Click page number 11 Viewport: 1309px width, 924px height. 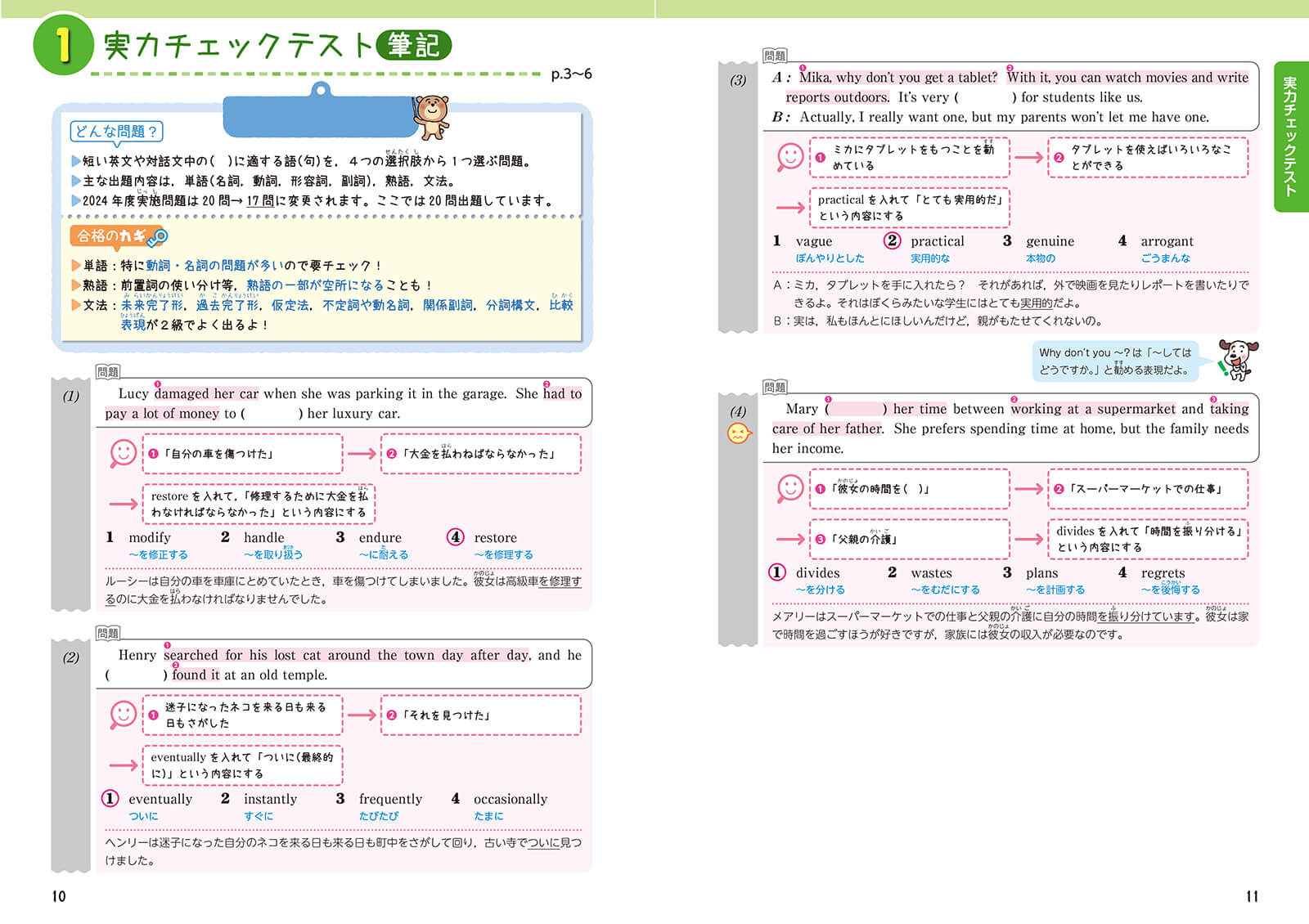1252,896
